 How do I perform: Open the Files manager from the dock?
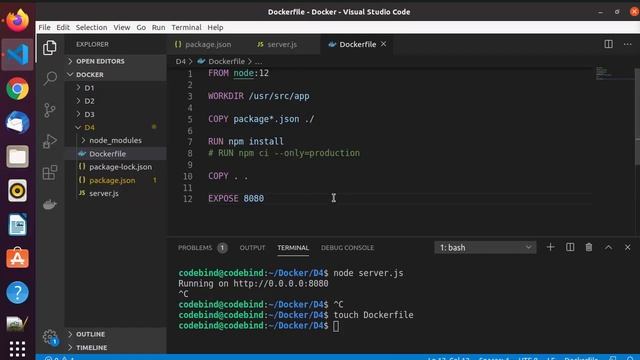(17, 156)
